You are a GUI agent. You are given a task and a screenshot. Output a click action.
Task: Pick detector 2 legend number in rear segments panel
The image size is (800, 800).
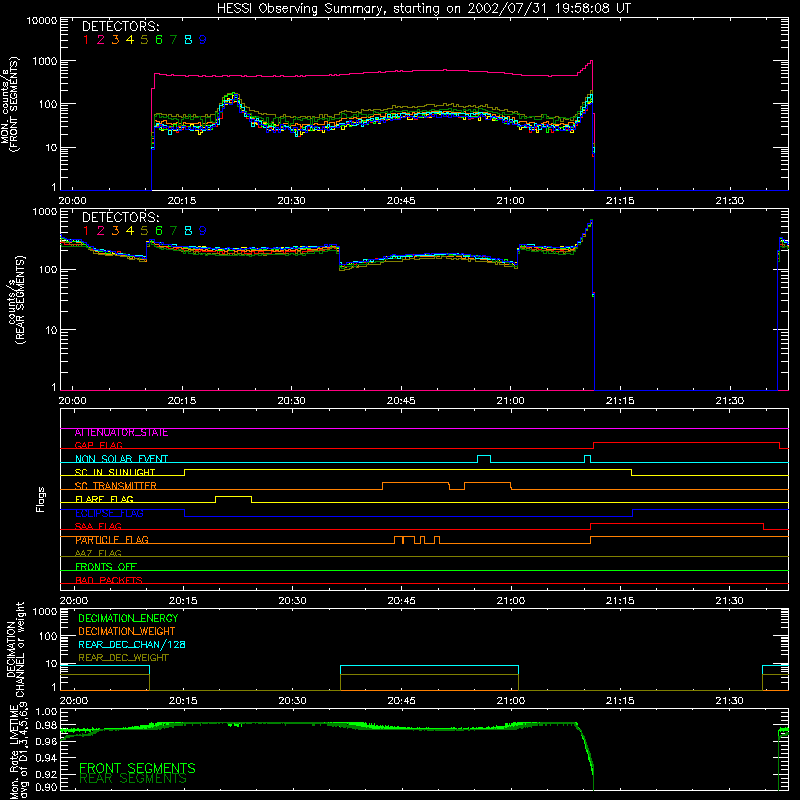pyautogui.click(x=101, y=231)
